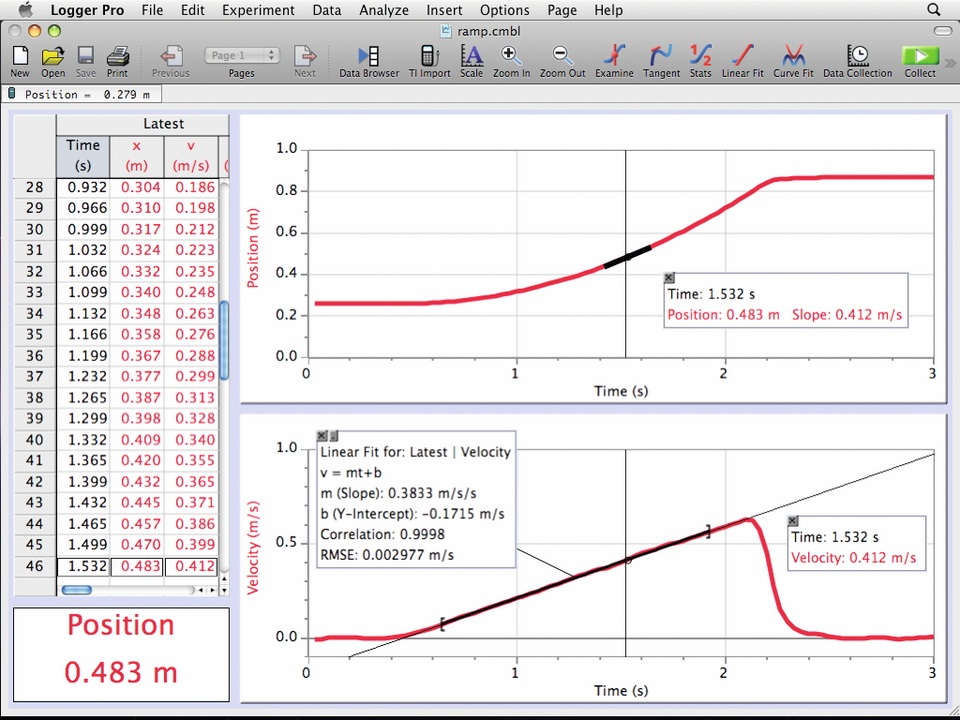The image size is (960, 720).
Task: Open the TI Import tool
Action: pos(429,56)
